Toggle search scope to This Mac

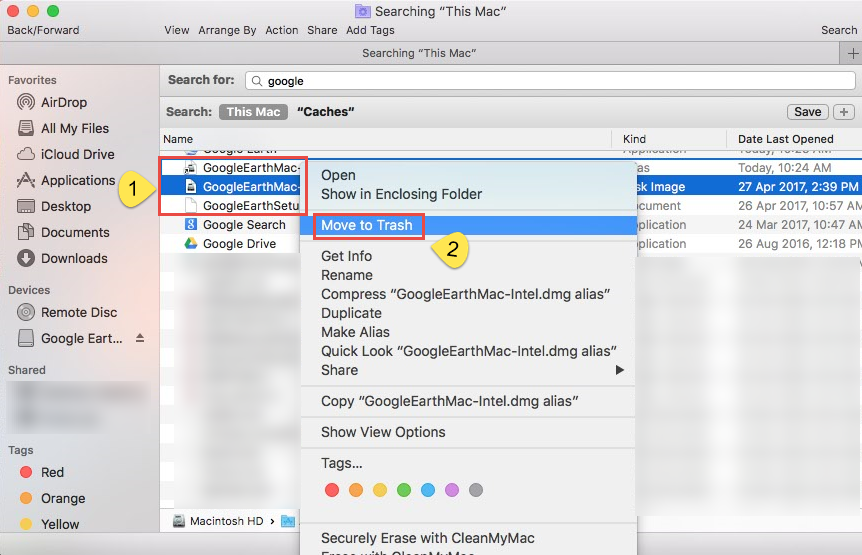click(253, 112)
